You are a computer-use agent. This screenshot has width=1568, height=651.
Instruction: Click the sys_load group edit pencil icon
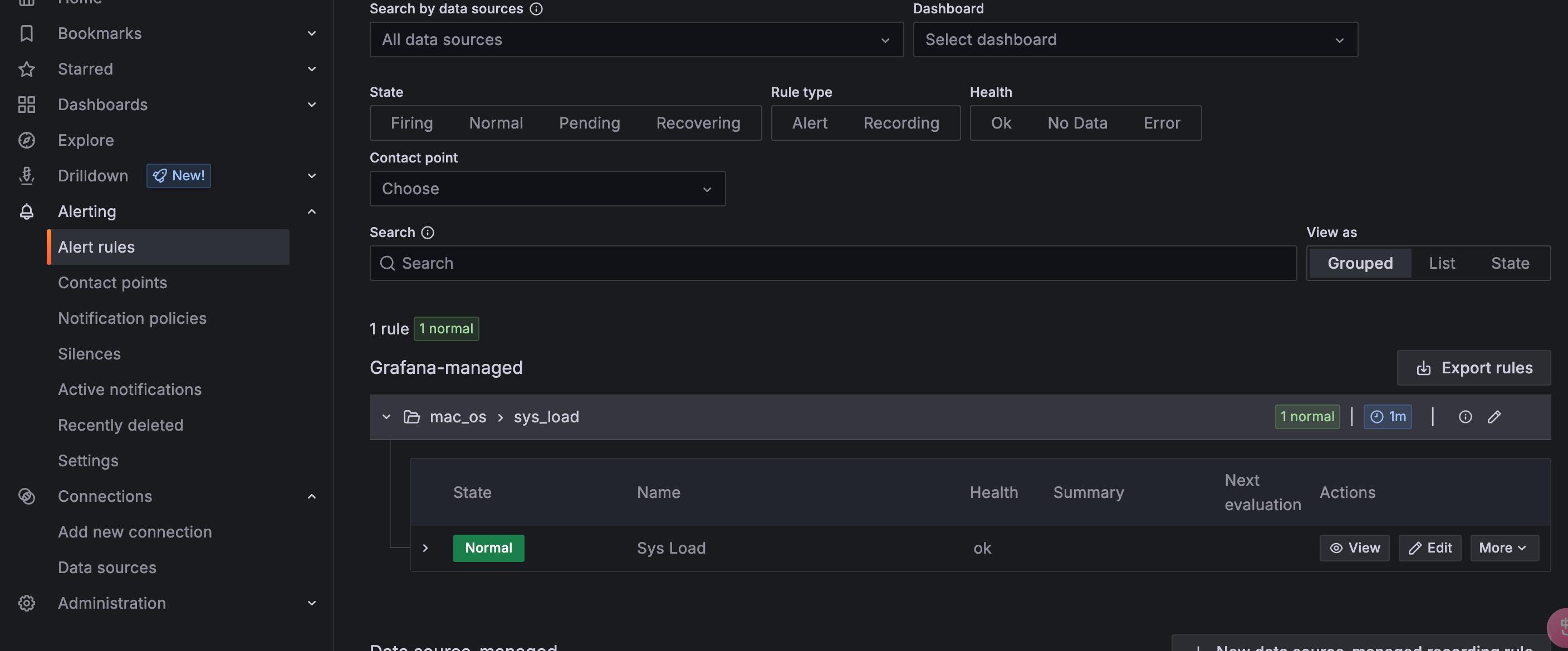(1494, 417)
